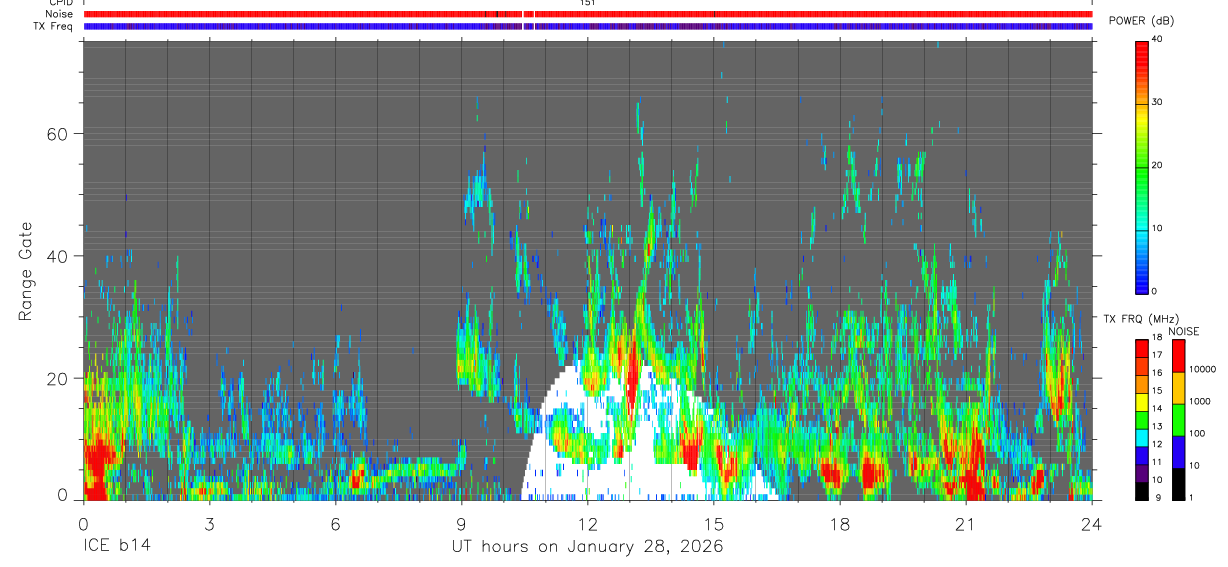Click noise scale value 1000

(1200, 401)
